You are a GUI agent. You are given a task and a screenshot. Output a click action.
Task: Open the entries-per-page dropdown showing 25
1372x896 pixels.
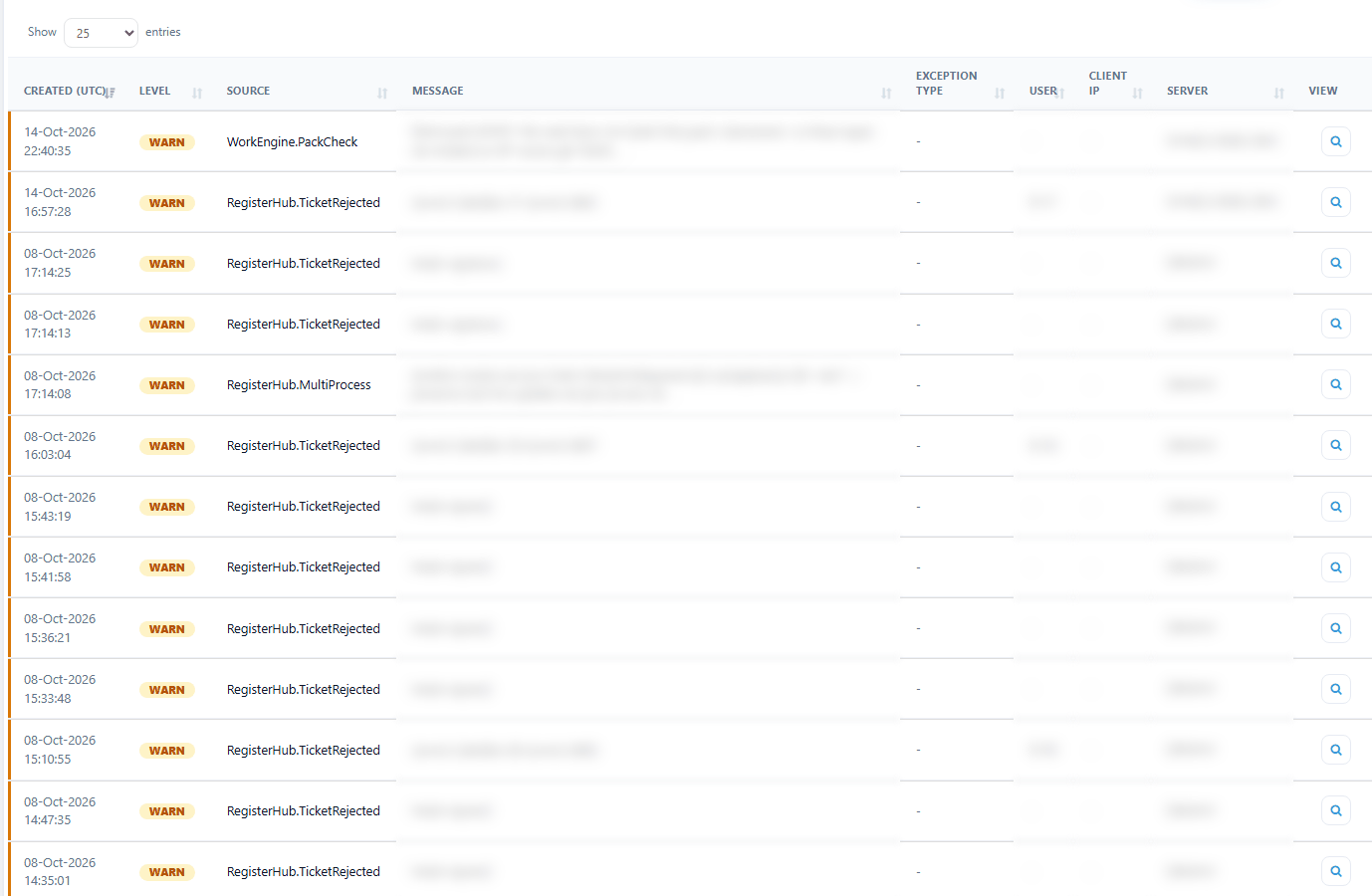coord(101,33)
